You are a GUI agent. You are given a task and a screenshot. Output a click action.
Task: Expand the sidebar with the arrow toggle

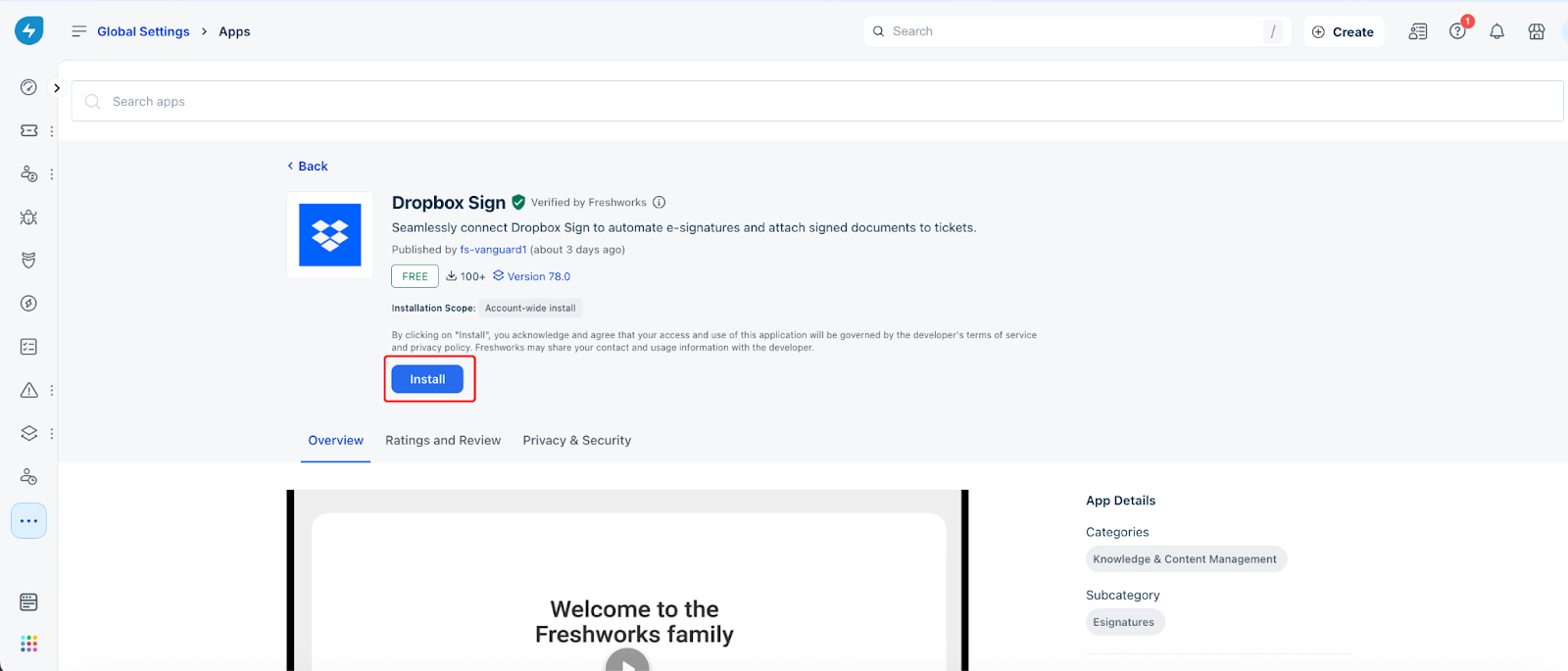point(57,88)
